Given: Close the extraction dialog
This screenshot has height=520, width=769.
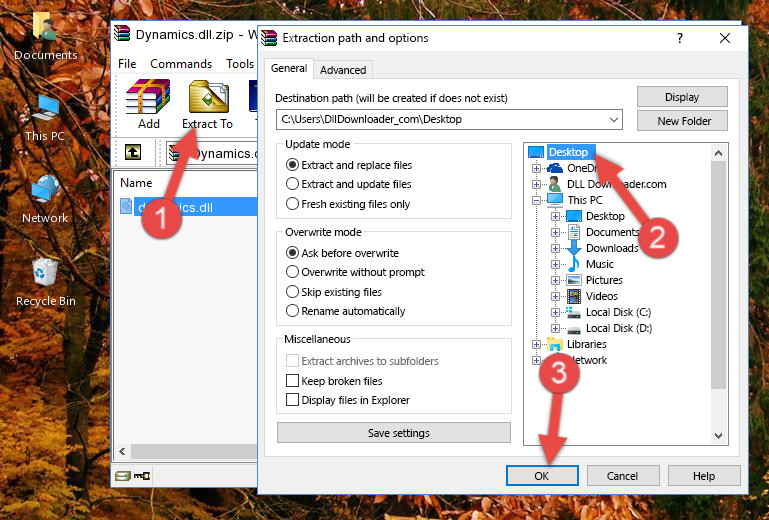Looking at the screenshot, I should click(725, 38).
